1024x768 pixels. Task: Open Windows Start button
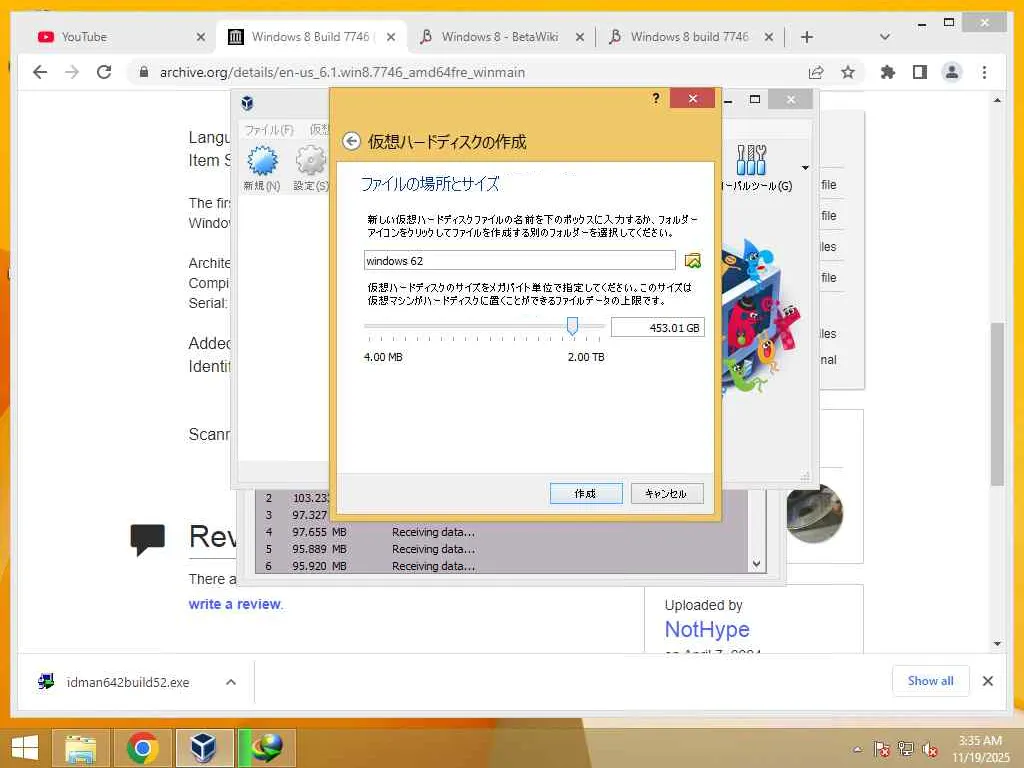(25, 747)
